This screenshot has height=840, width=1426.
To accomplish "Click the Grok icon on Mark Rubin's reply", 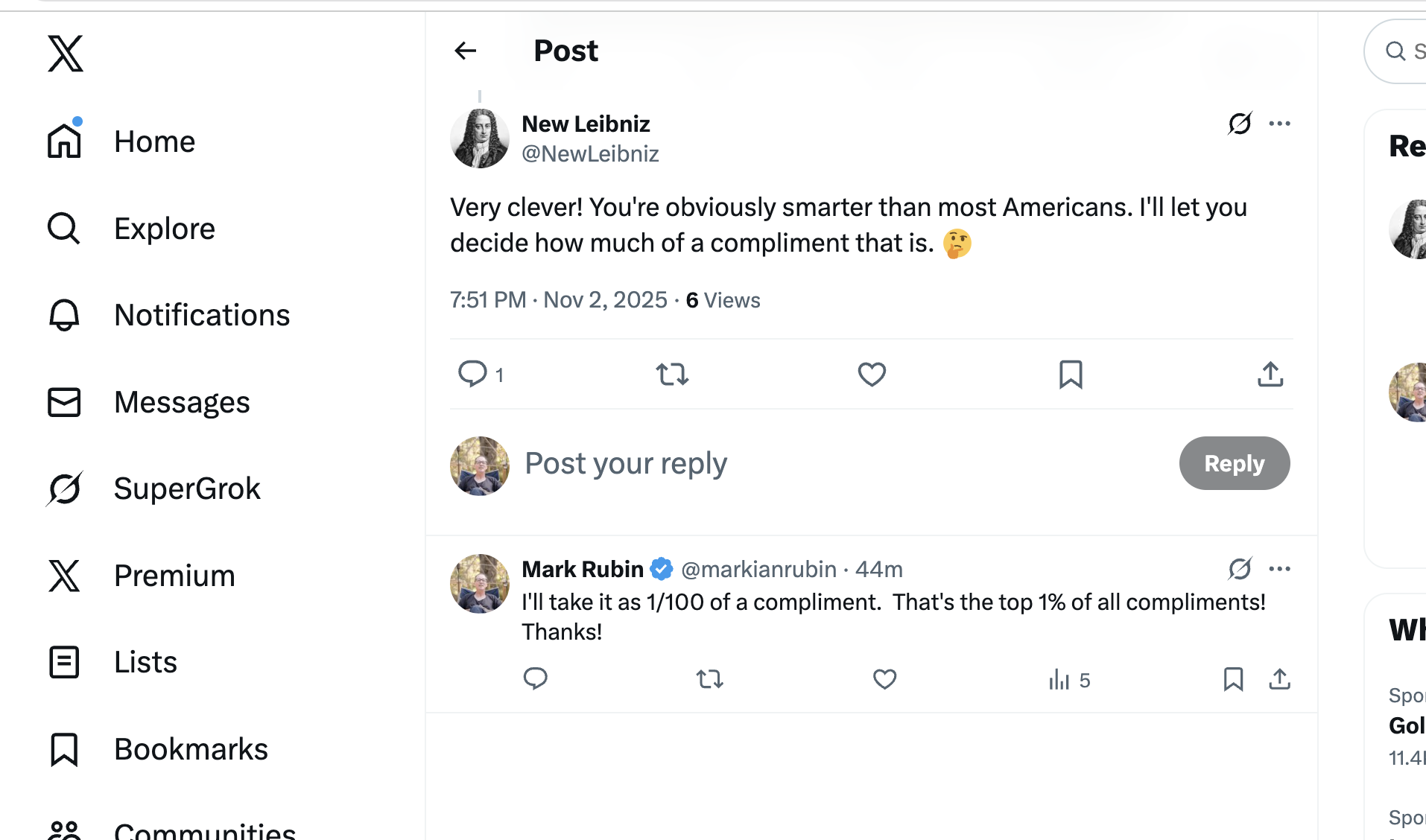I will click(x=1240, y=569).
